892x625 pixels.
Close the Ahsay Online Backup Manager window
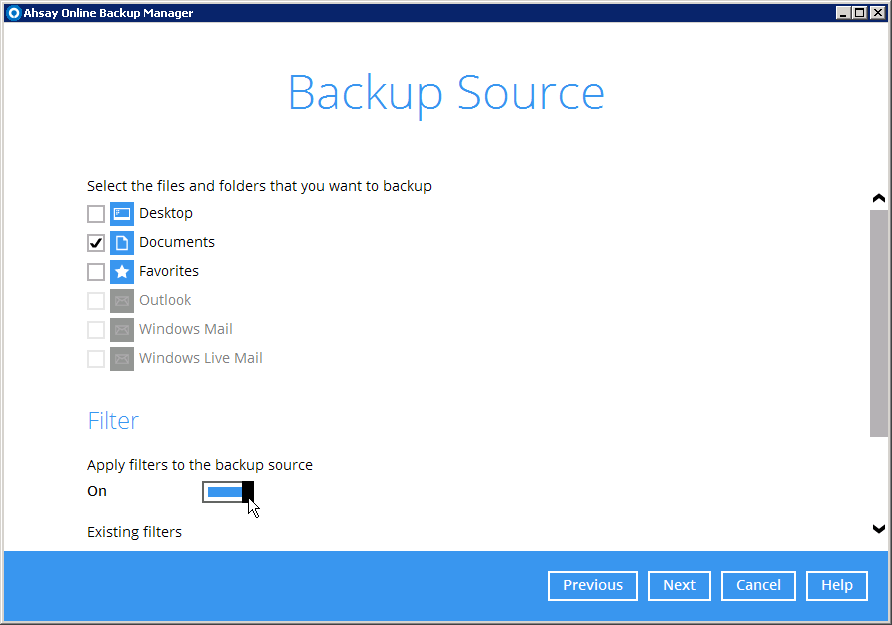coord(878,13)
